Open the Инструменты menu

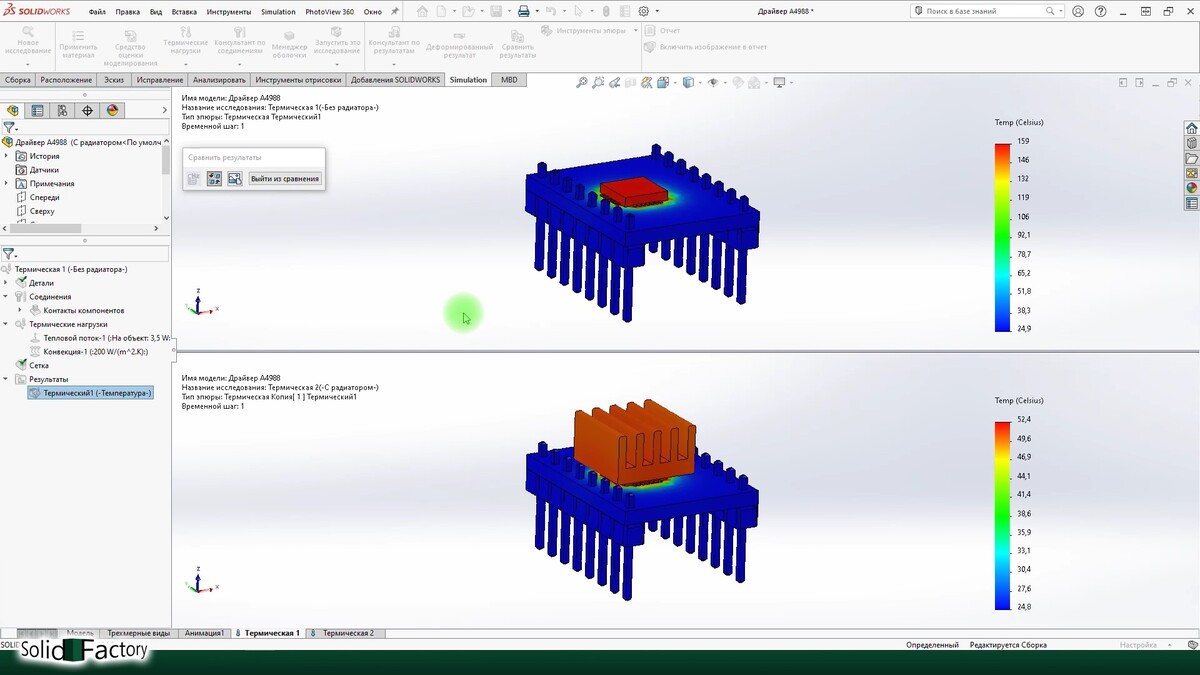click(x=229, y=12)
